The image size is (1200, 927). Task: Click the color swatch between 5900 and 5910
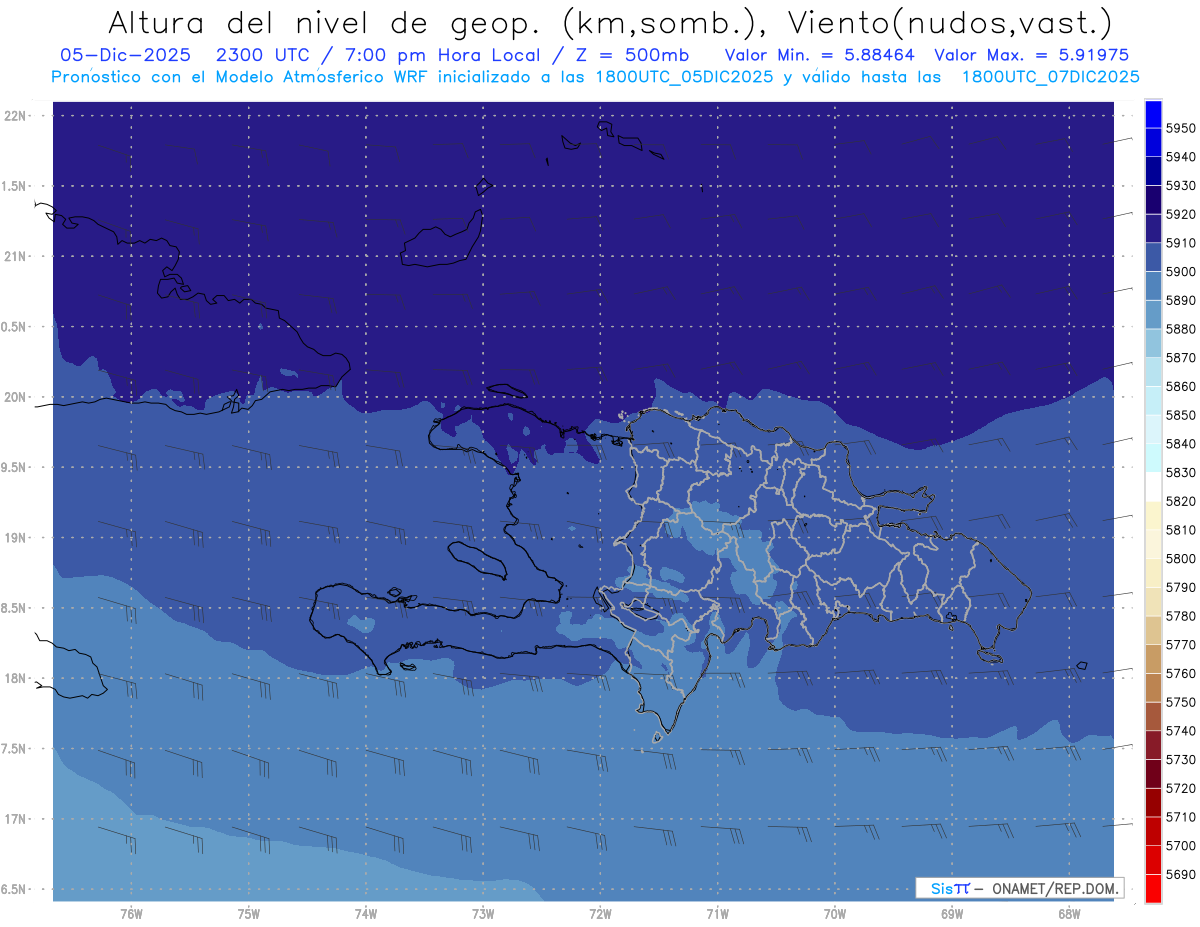(1153, 257)
